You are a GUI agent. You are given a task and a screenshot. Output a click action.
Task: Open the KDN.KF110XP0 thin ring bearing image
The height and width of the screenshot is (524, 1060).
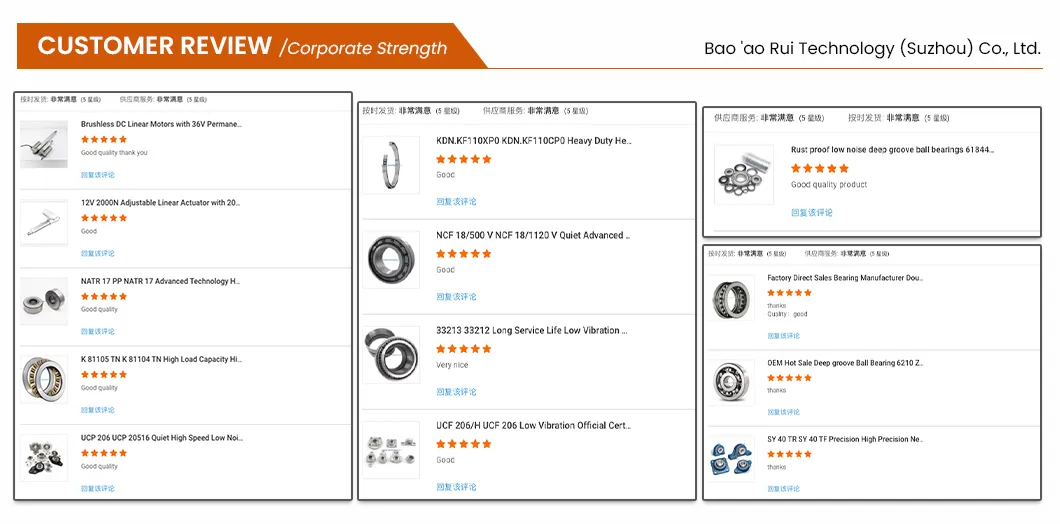[391, 165]
